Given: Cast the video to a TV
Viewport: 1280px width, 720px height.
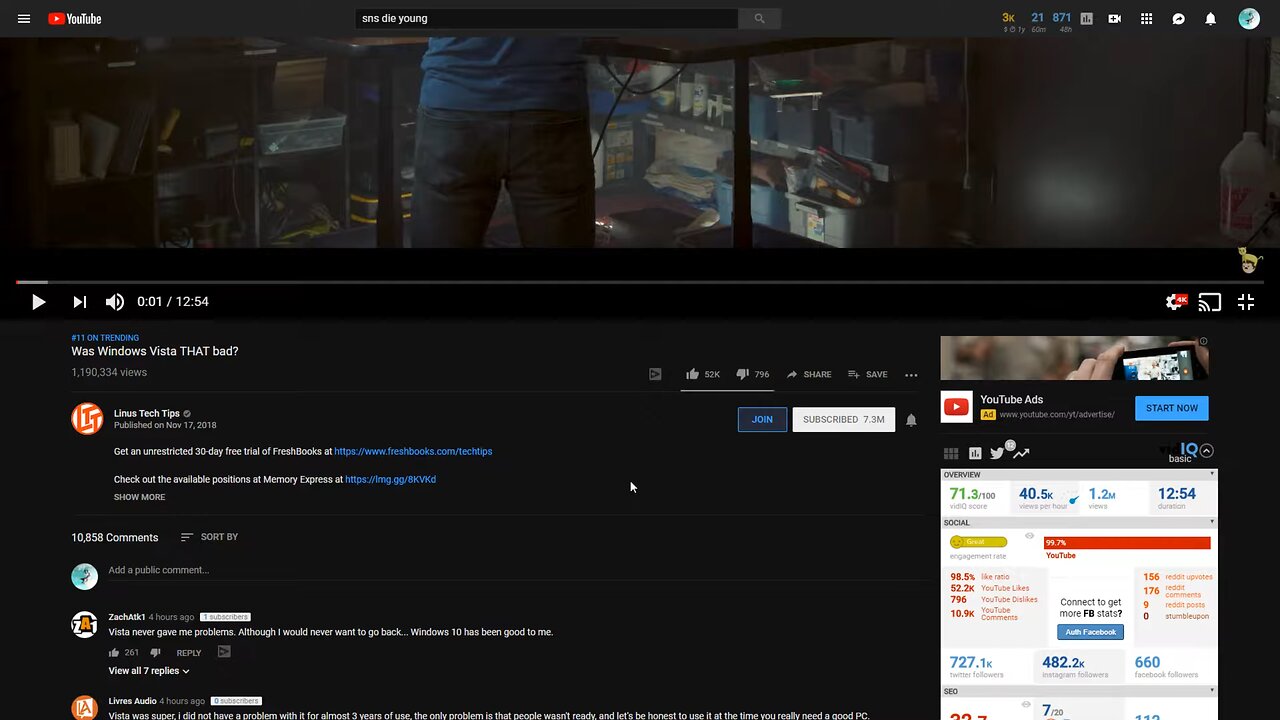Looking at the screenshot, I should pos(1210,302).
